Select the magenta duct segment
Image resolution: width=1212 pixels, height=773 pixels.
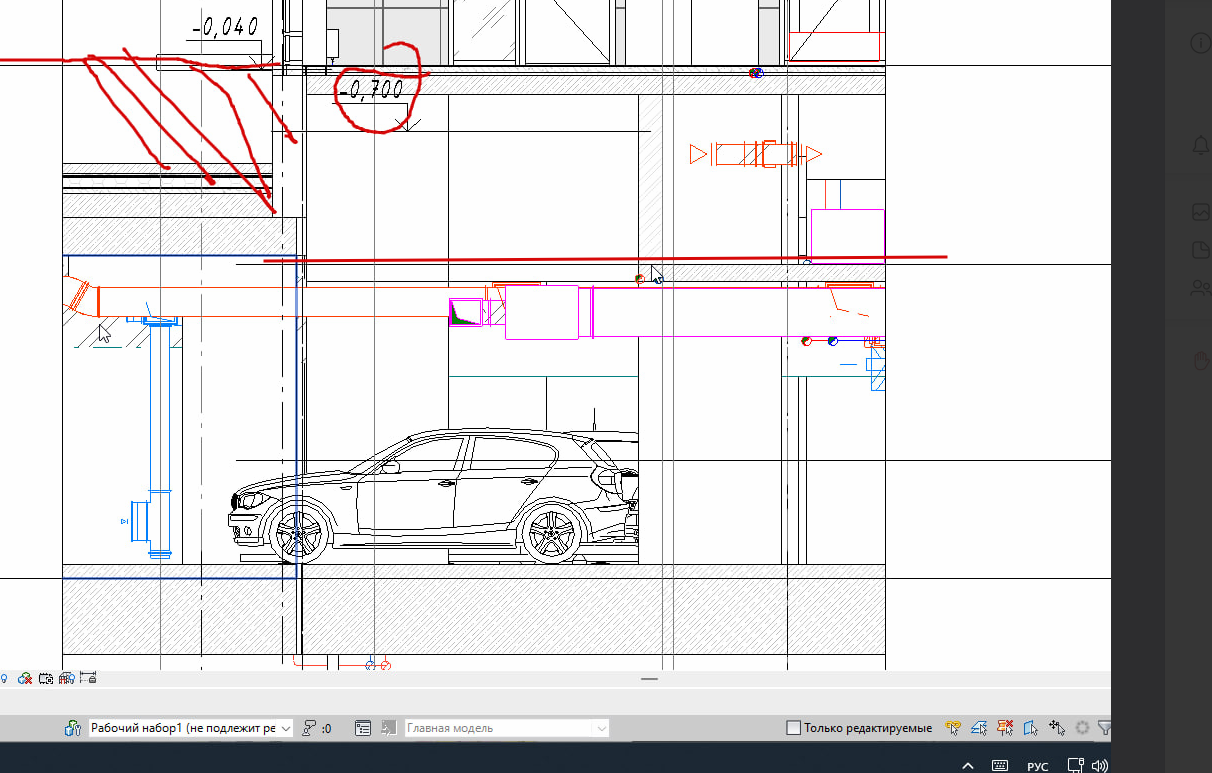tap(738, 312)
